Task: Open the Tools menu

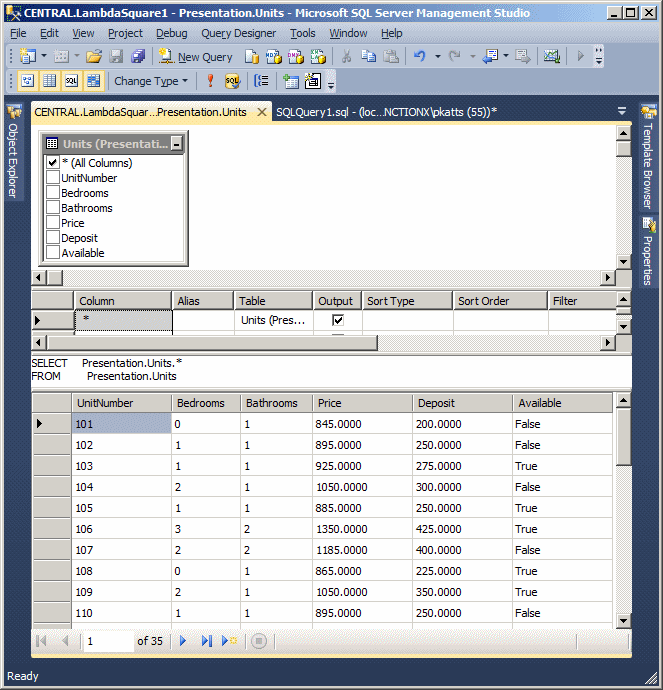Action: pos(303,33)
